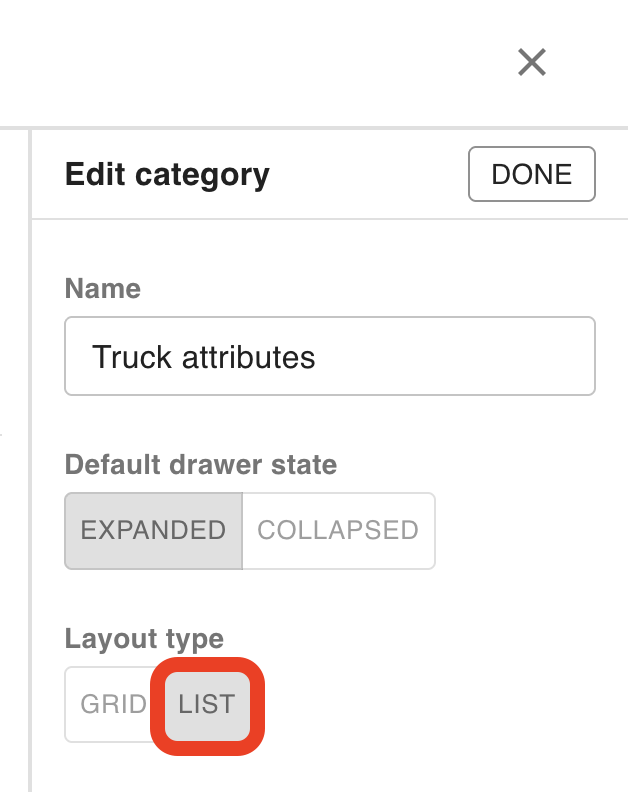Close the panel with the X icon
628x792 pixels.
coord(531,63)
